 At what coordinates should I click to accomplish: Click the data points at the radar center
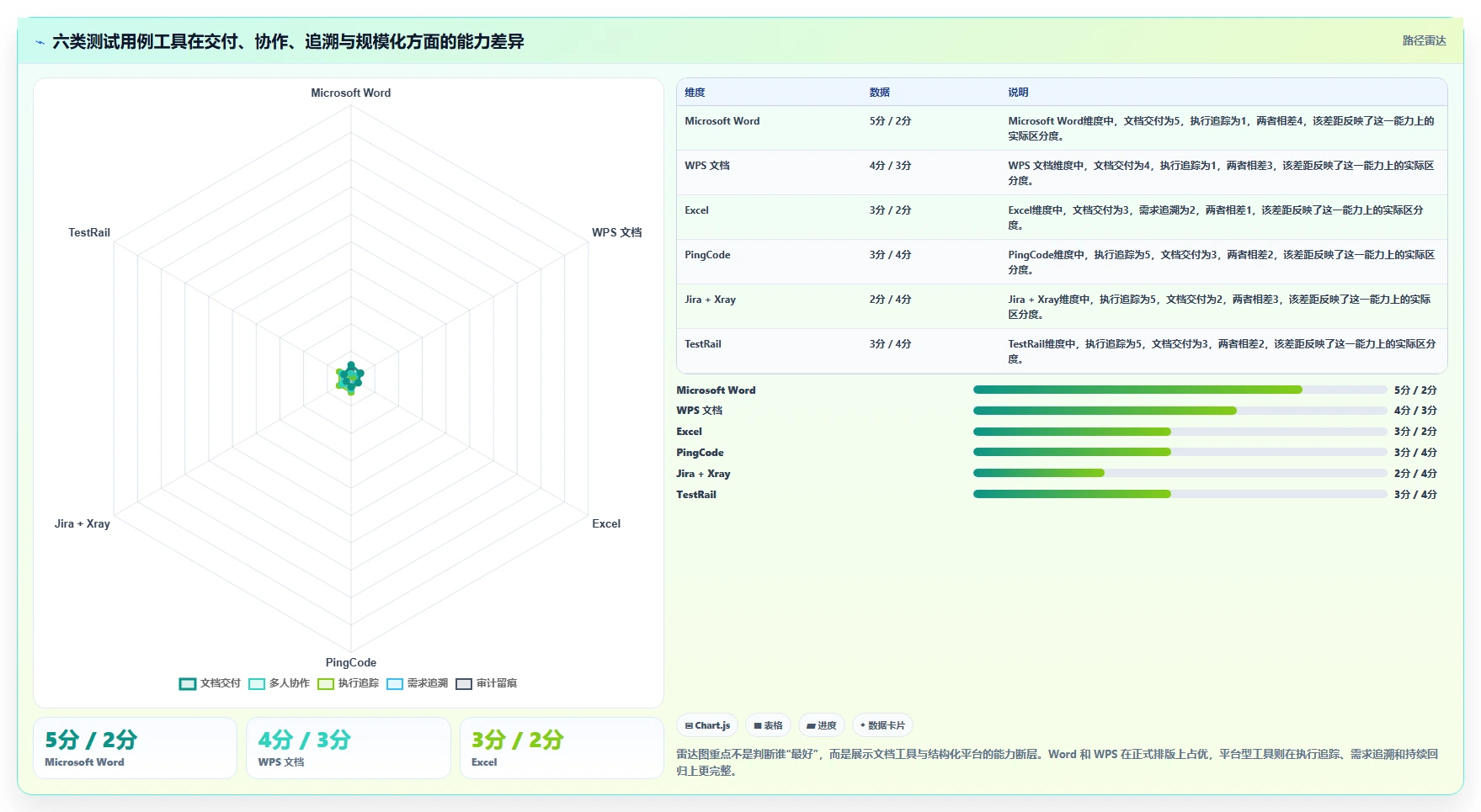pos(350,378)
